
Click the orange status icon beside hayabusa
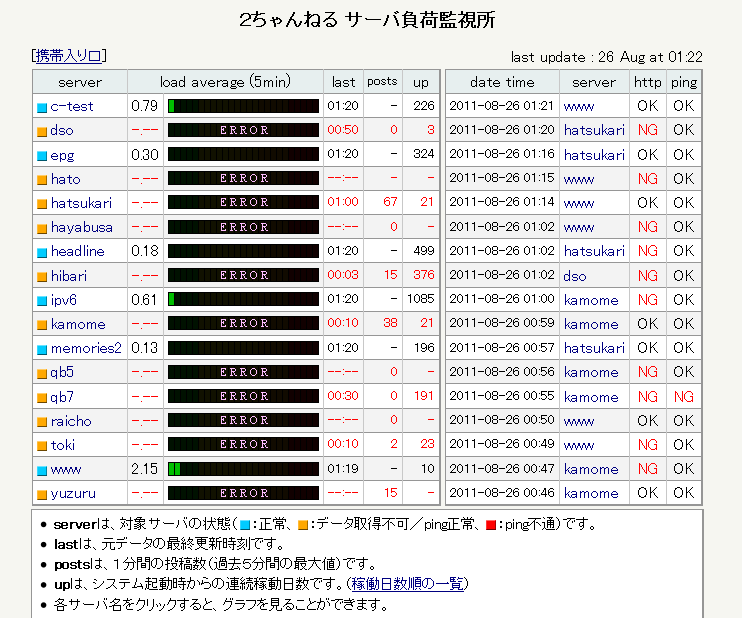[x=42, y=229]
